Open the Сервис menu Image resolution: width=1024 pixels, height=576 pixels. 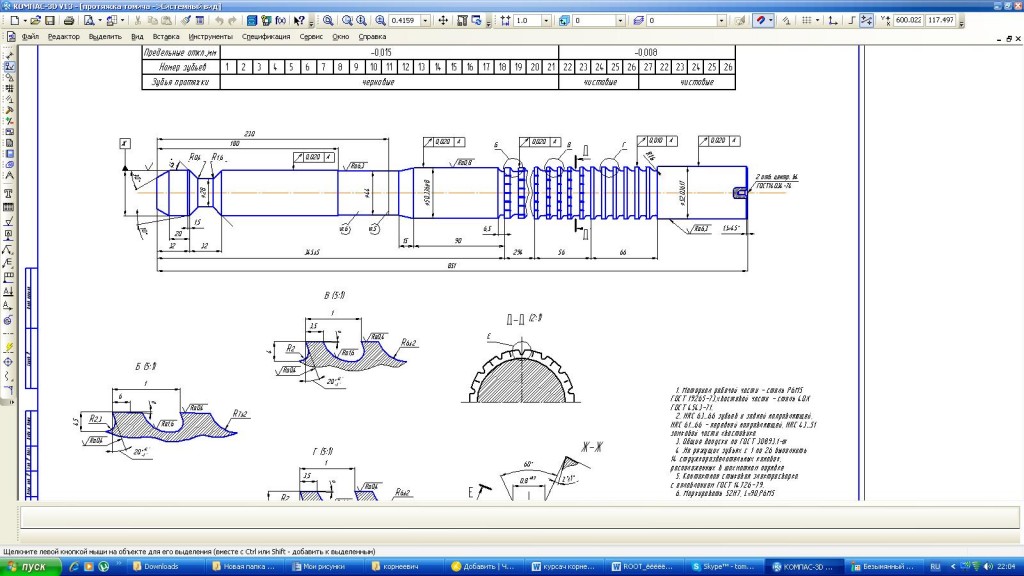311,37
